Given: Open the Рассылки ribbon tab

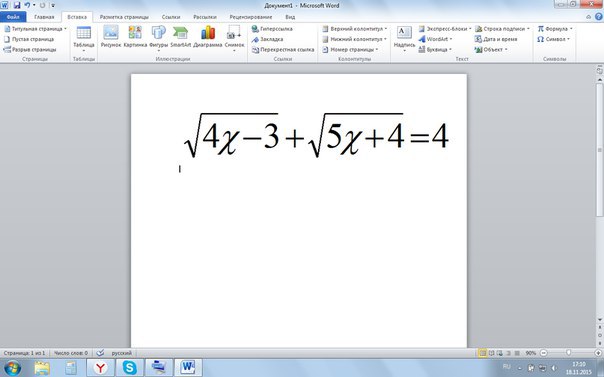Looking at the screenshot, I should pyautogui.click(x=205, y=17).
